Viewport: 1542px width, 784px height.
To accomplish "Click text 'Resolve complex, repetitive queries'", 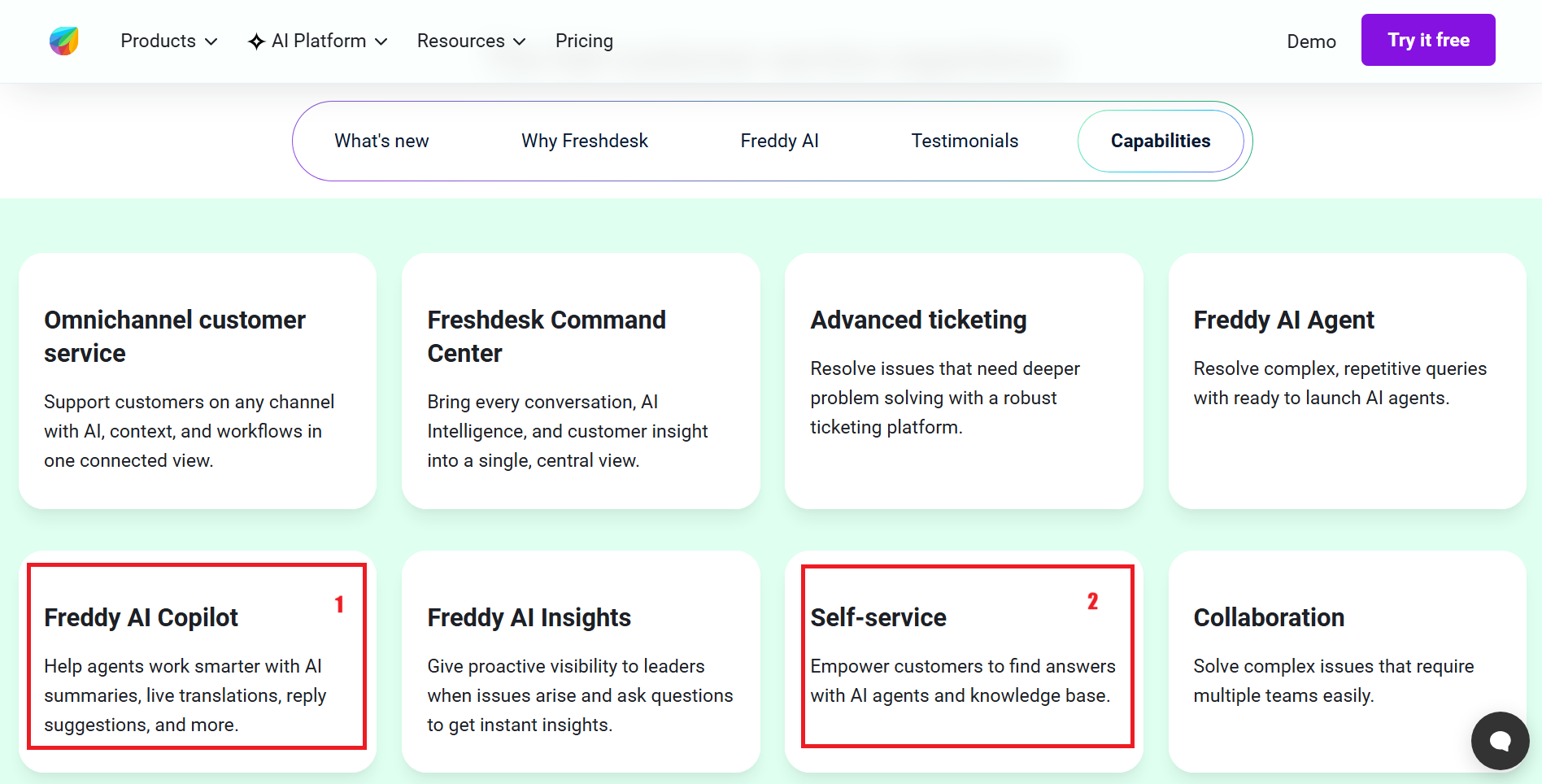I will click(1339, 368).
